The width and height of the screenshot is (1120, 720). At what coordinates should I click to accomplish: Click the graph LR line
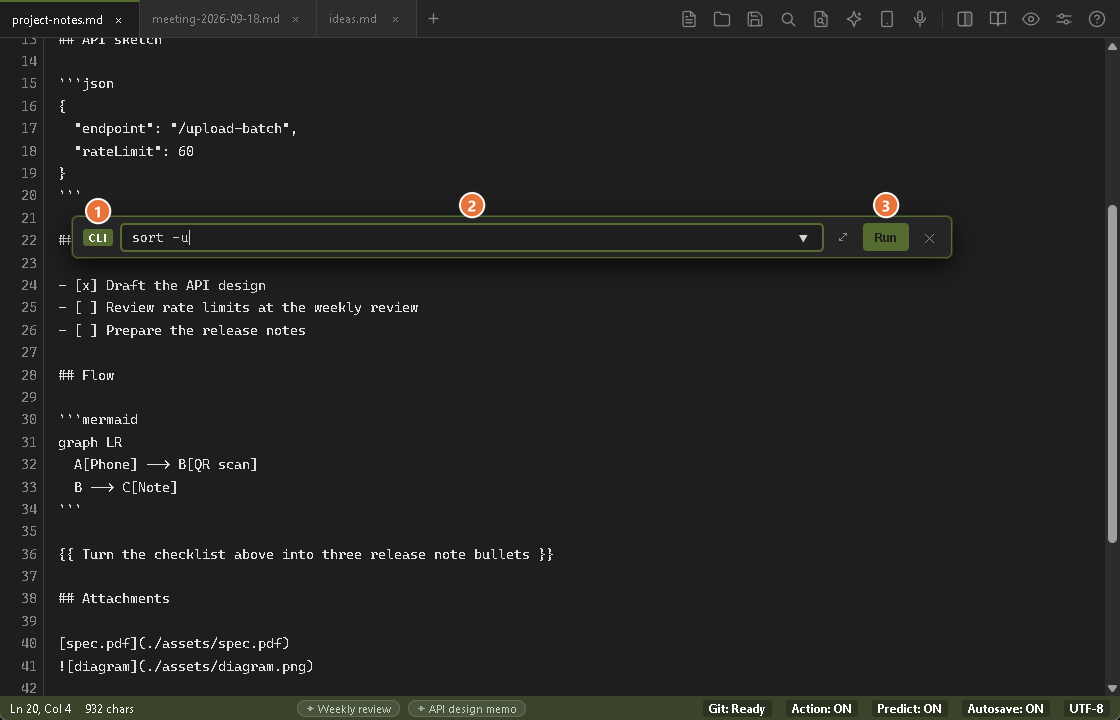[90, 442]
